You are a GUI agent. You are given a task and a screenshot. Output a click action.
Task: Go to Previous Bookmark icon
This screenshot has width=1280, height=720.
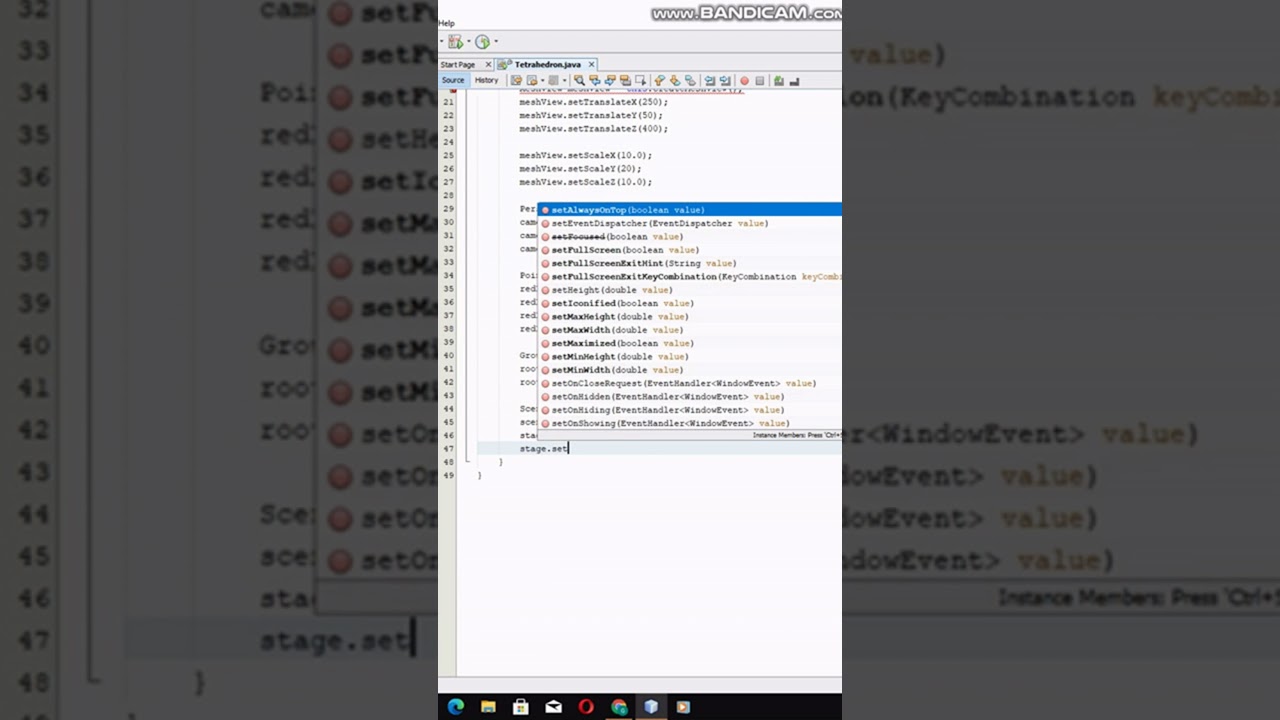[x=659, y=80]
